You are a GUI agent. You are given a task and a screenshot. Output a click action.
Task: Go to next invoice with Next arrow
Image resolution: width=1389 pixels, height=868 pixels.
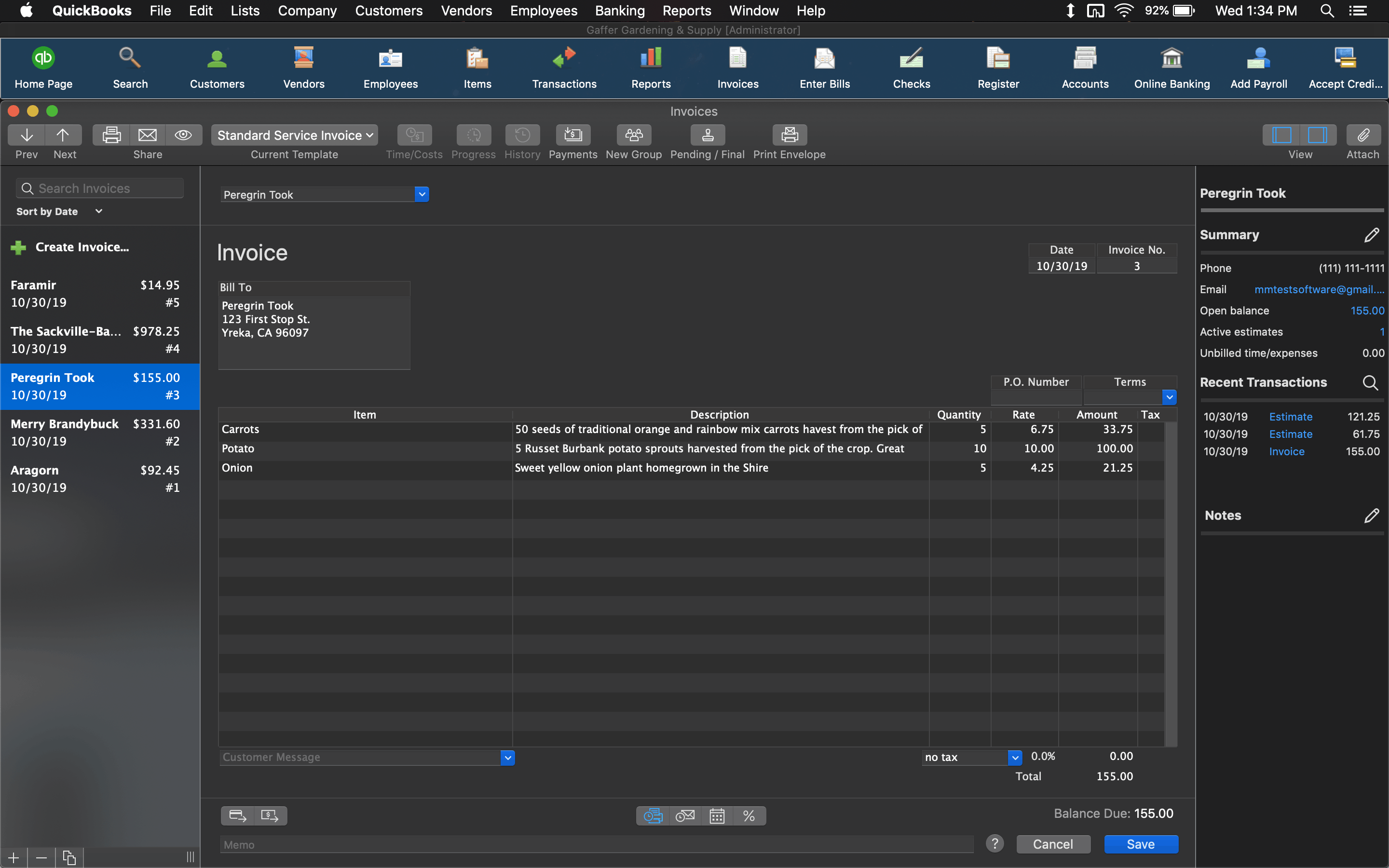[63, 135]
